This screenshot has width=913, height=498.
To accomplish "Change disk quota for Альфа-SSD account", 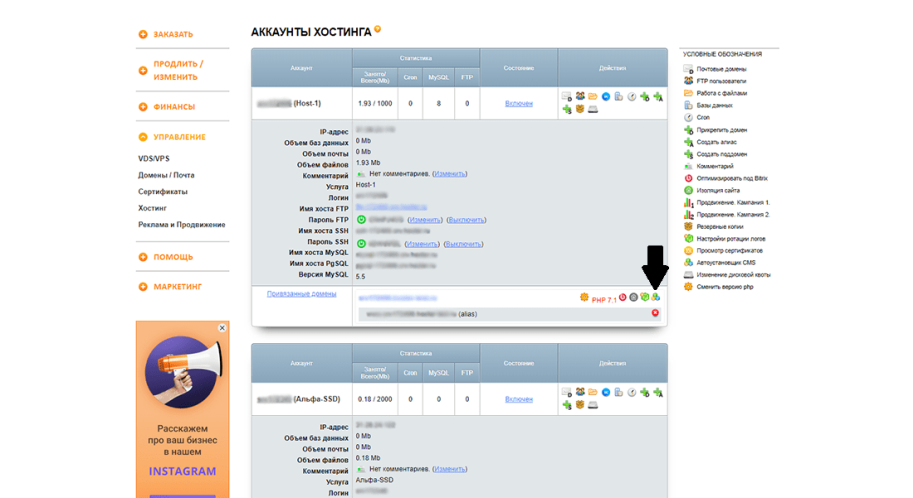I will click(x=593, y=405).
